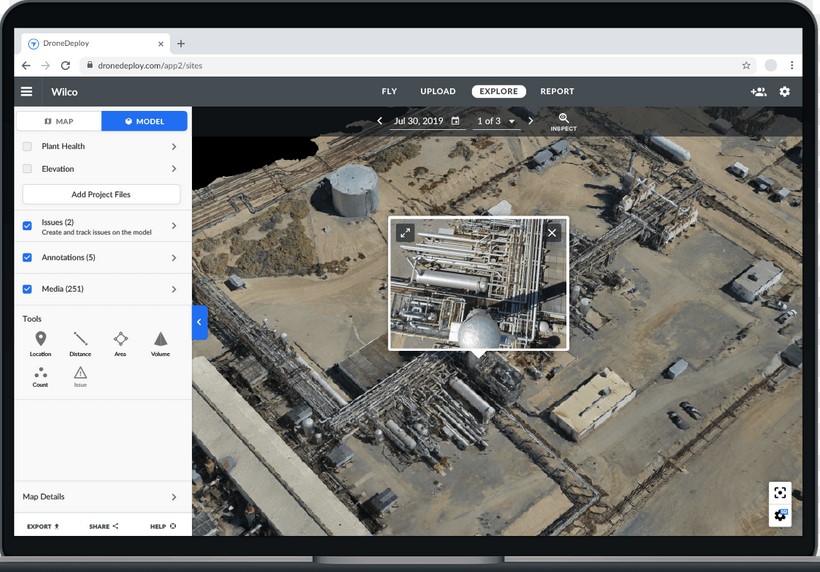Screen dimensions: 820x572
Task: Click browser back arrow
Action: click(x=26, y=65)
